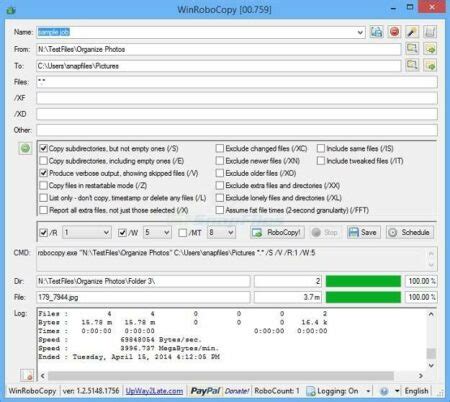
Task: Click the Logging On status icon
Action: (x=311, y=391)
